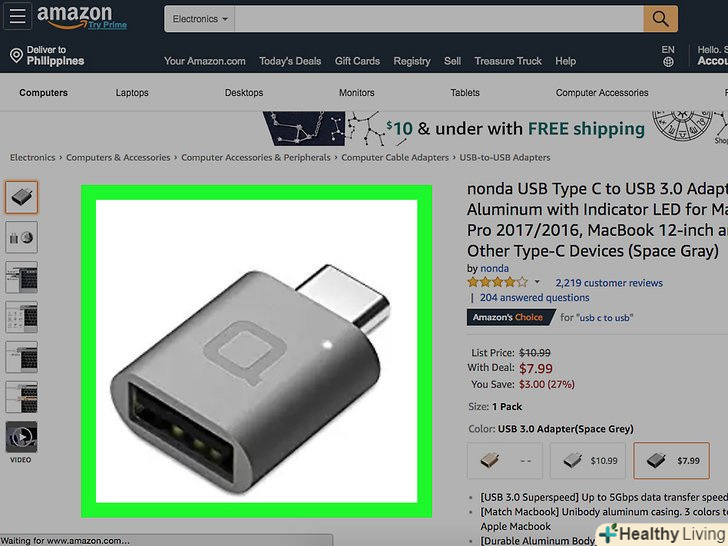Choose the silver adapter option priced $10.99
The width and height of the screenshot is (728, 546).
tap(588, 461)
